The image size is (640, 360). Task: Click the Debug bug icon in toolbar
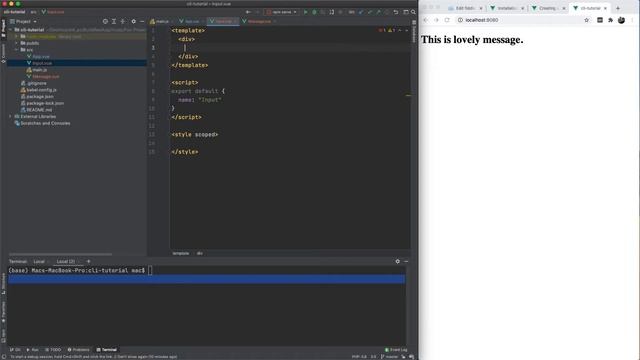pyautogui.click(x=314, y=12)
